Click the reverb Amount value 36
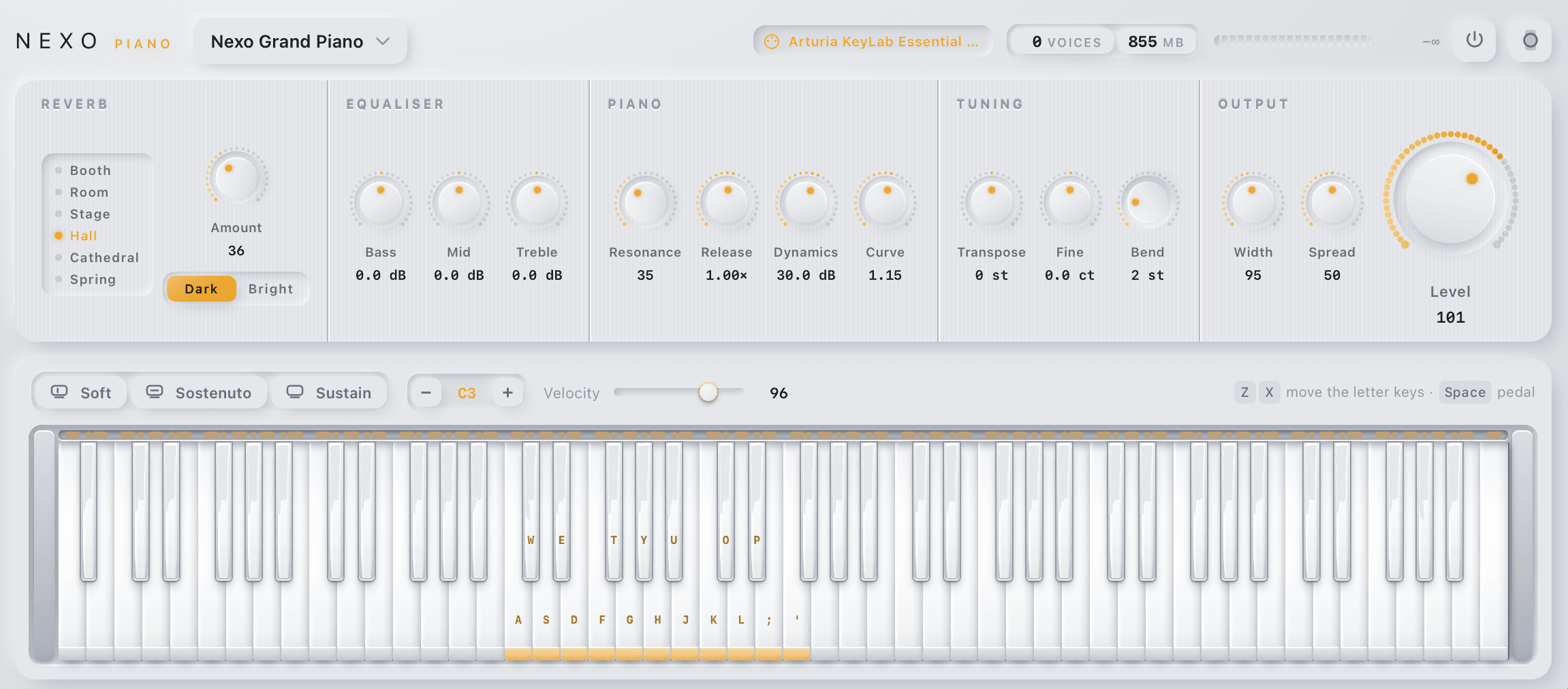The image size is (1568, 689). 236,251
